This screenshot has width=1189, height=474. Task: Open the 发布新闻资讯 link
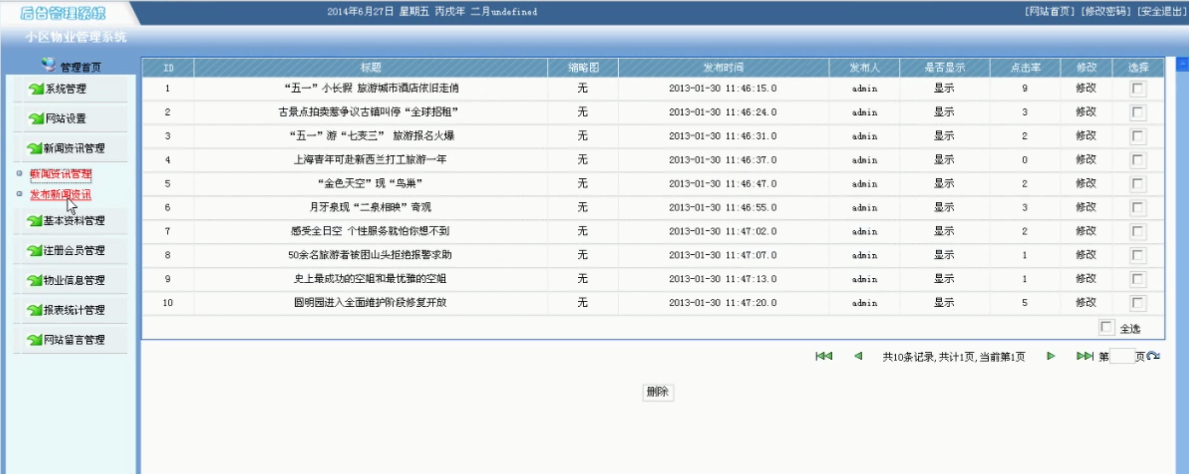click(60, 195)
